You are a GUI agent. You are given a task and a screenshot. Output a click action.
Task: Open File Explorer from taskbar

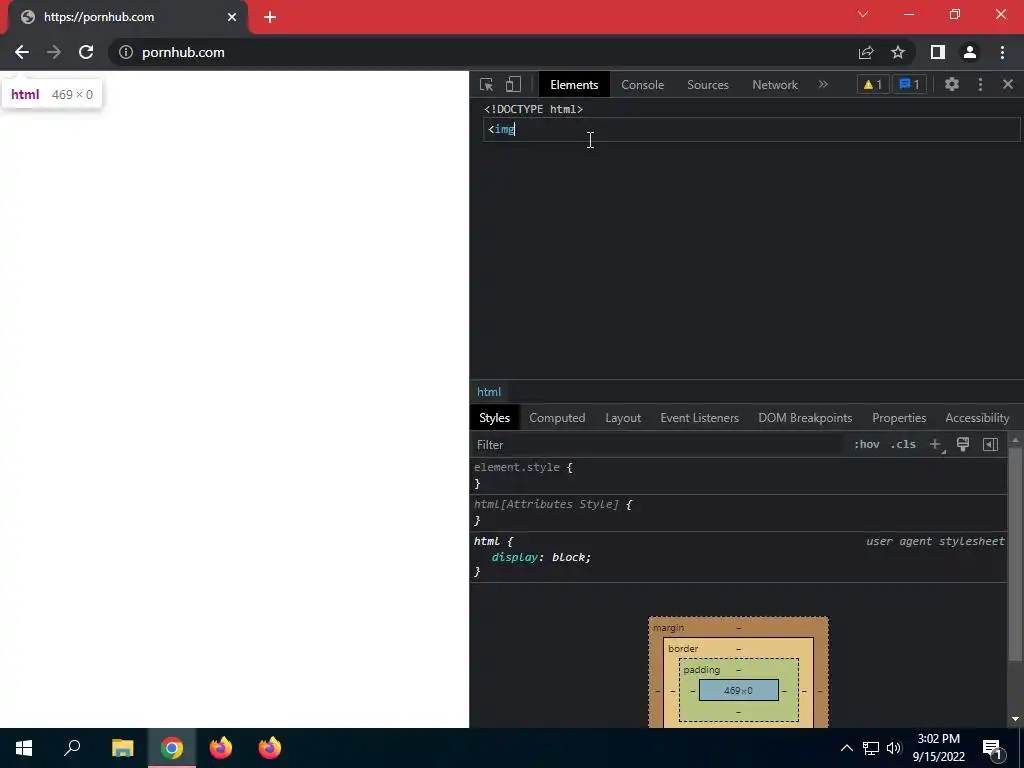[x=122, y=748]
